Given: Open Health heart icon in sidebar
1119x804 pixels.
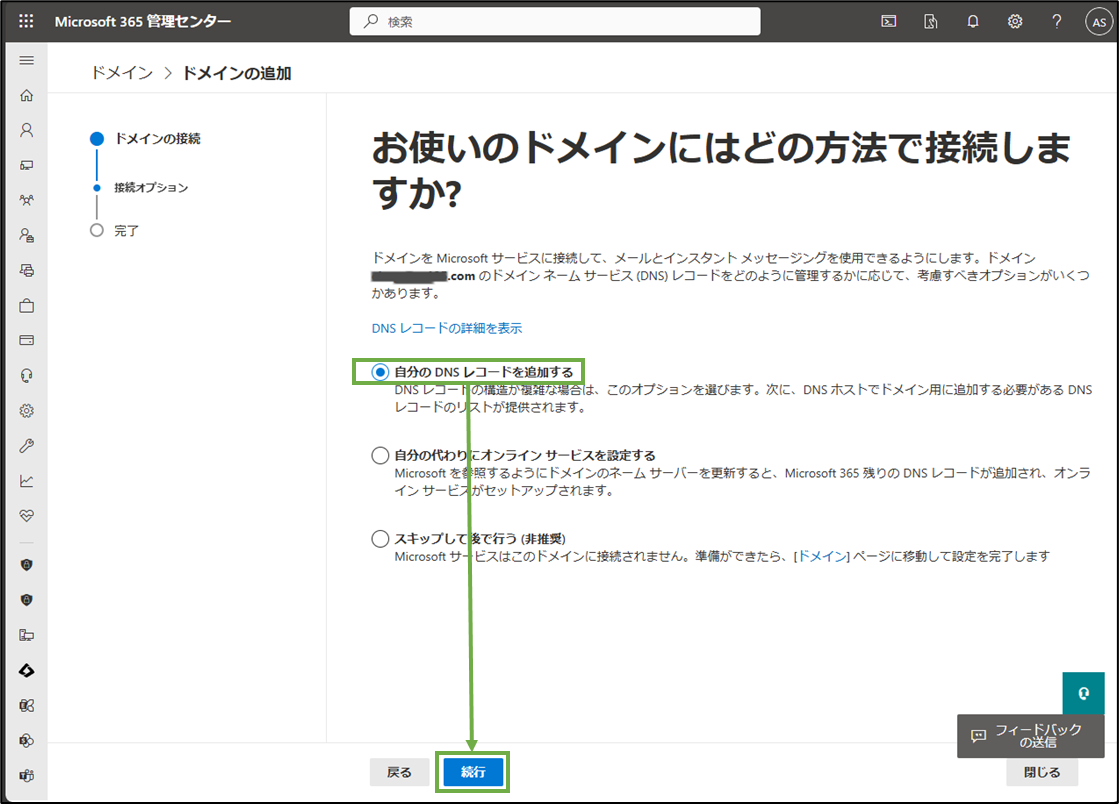Looking at the screenshot, I should pyautogui.click(x=26, y=516).
